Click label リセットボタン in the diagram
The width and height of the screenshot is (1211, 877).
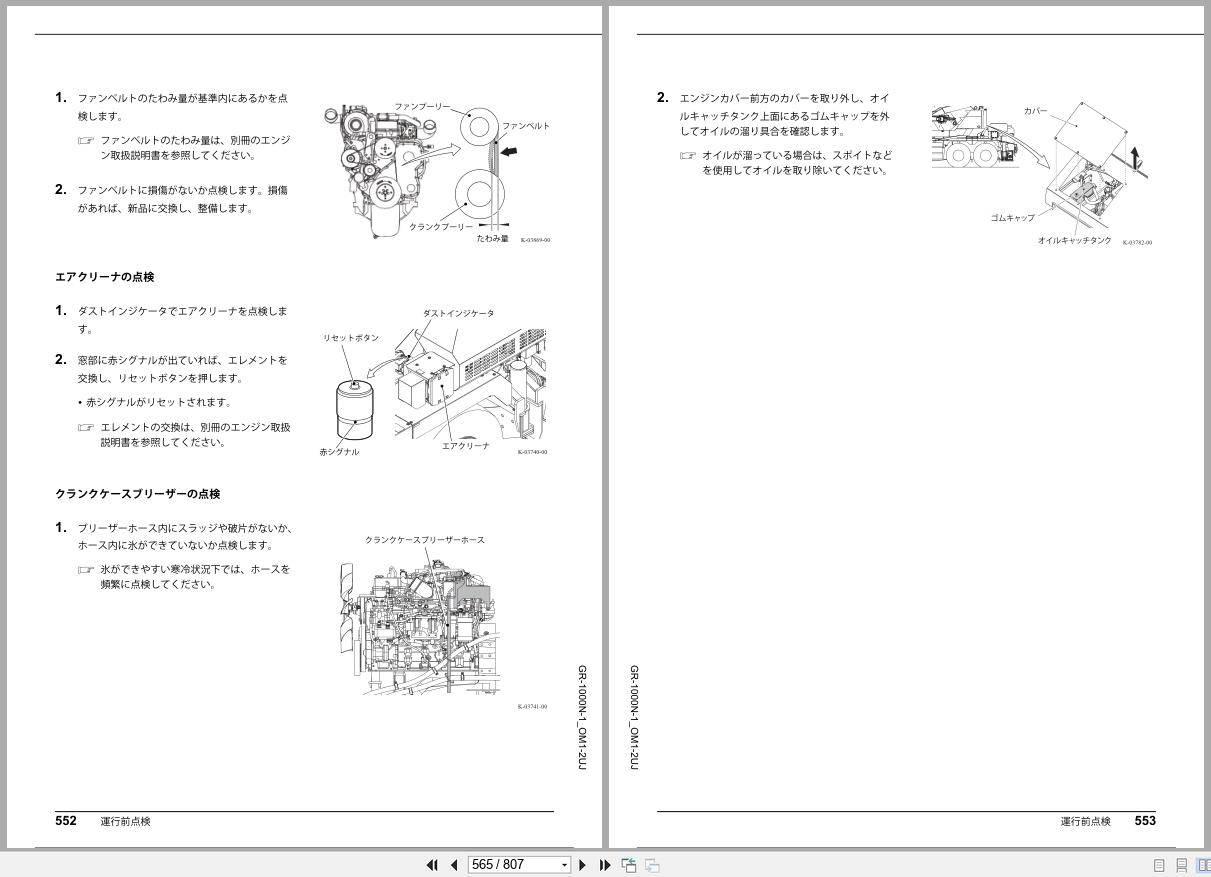coord(351,338)
